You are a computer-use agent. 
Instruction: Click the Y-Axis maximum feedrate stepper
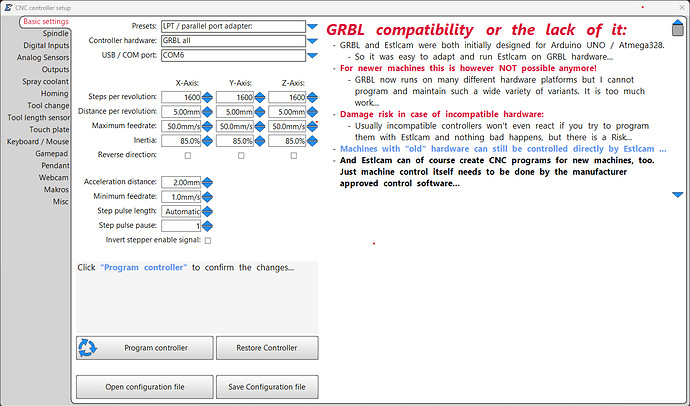(x=260, y=126)
